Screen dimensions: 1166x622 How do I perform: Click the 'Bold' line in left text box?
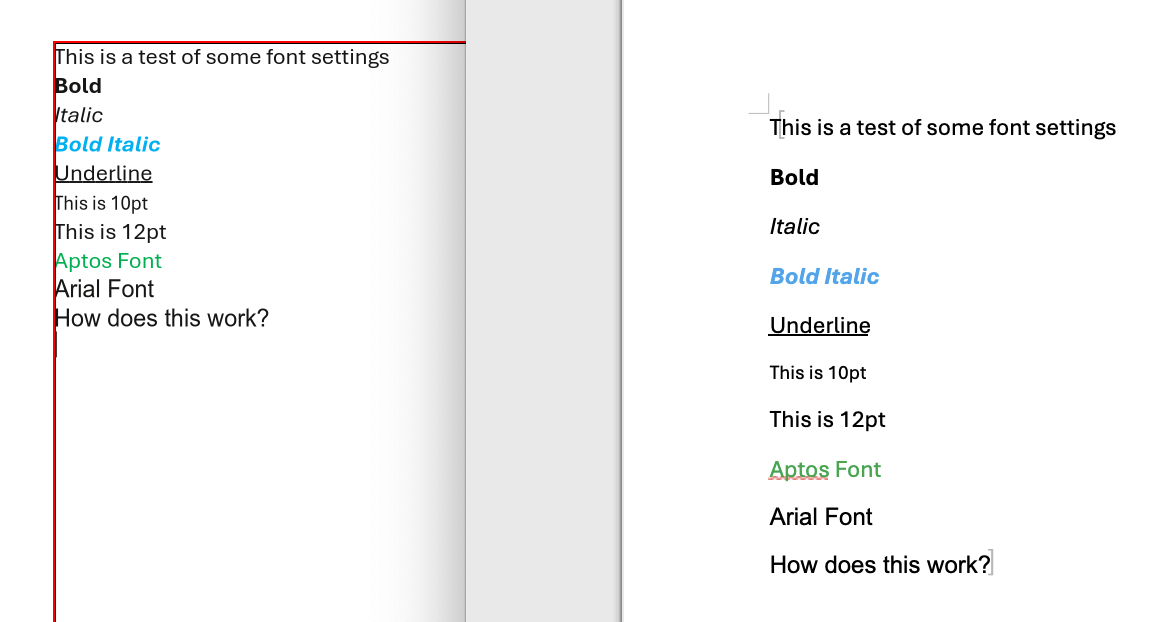pos(78,86)
